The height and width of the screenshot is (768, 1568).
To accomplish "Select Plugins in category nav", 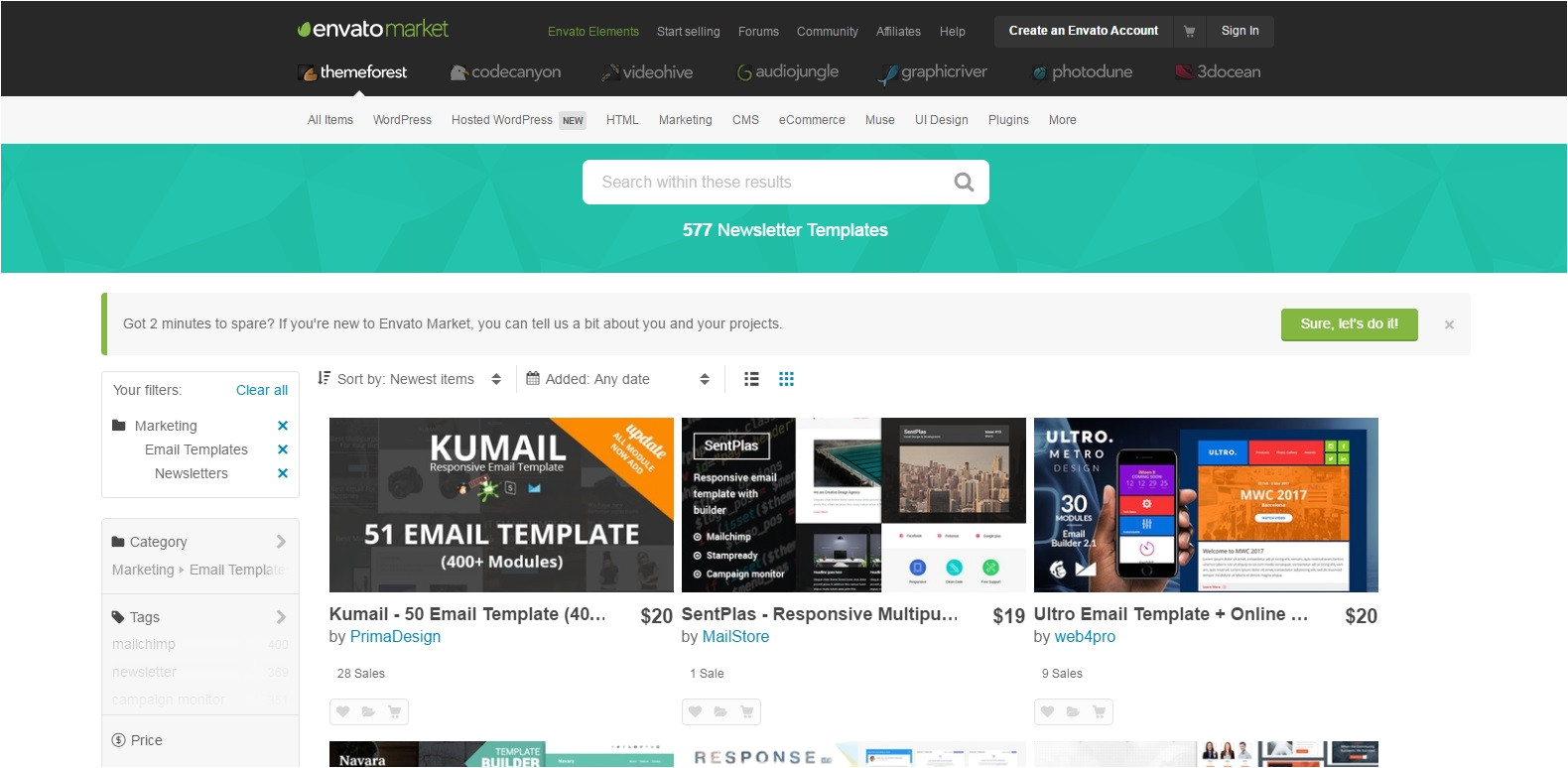I will point(1008,120).
